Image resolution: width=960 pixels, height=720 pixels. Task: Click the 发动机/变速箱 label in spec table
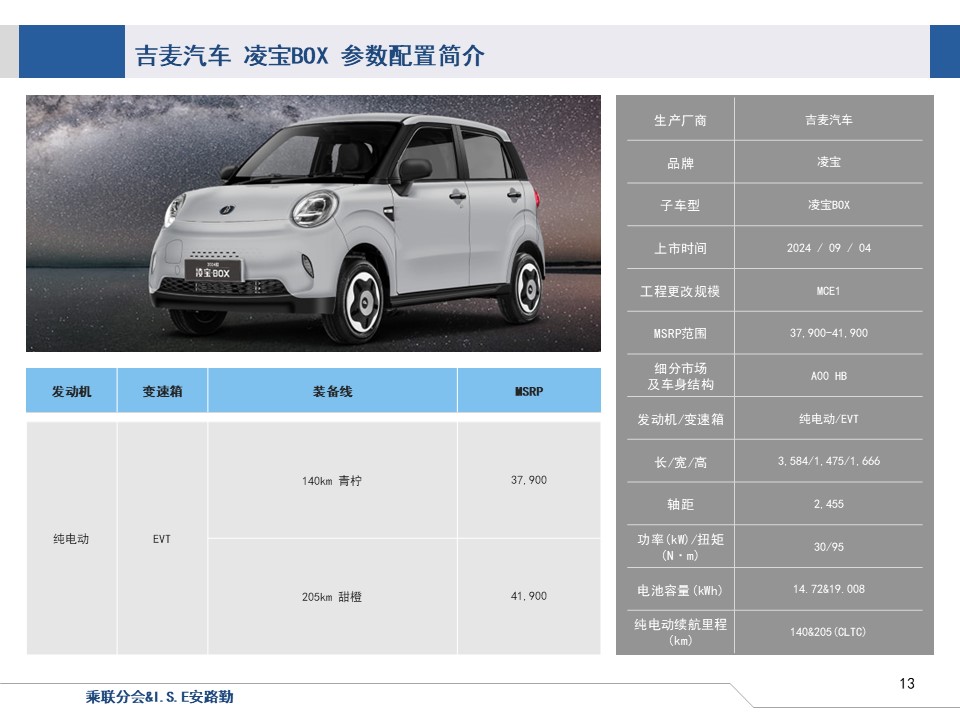click(680, 419)
